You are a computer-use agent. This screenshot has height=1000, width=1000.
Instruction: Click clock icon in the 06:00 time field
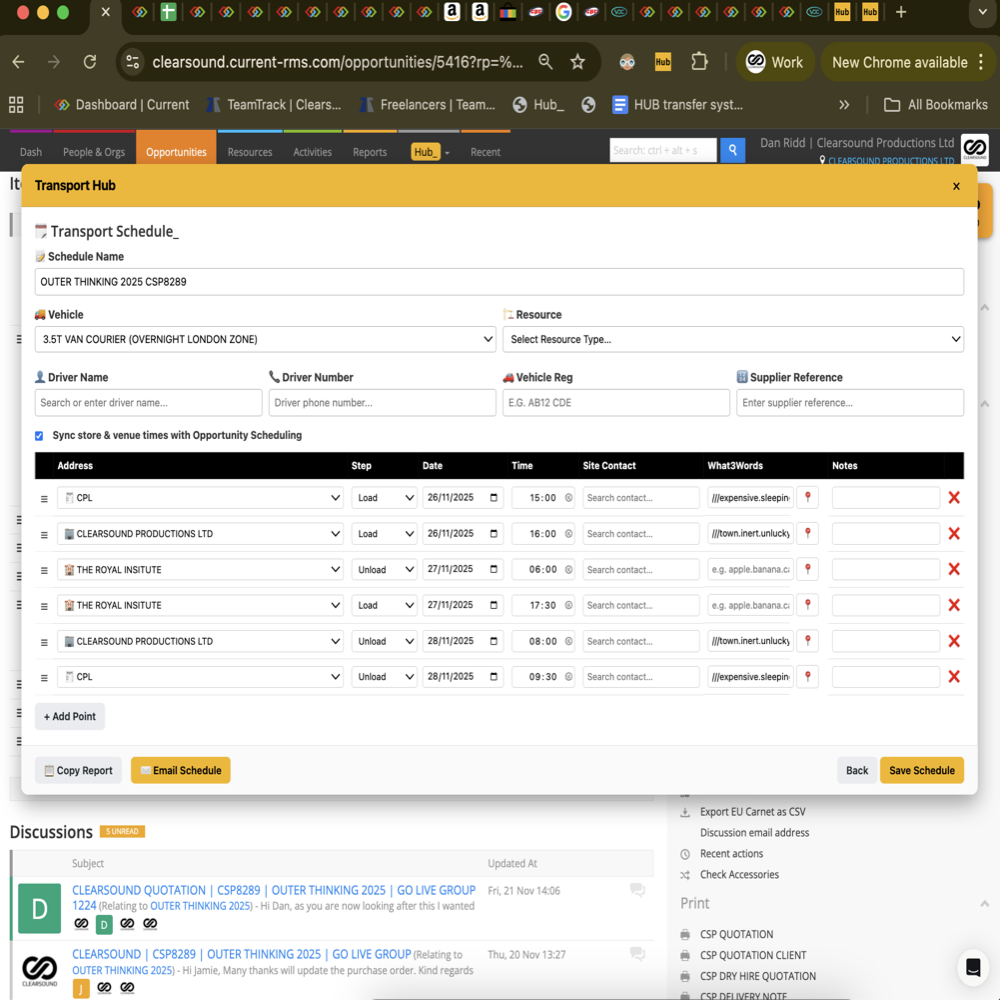tap(568, 570)
